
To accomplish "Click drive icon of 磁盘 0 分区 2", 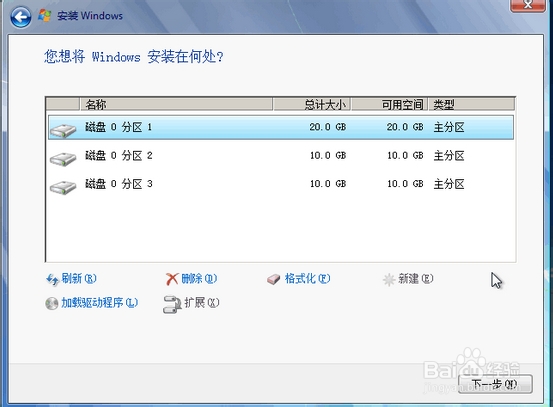I will [x=63, y=159].
